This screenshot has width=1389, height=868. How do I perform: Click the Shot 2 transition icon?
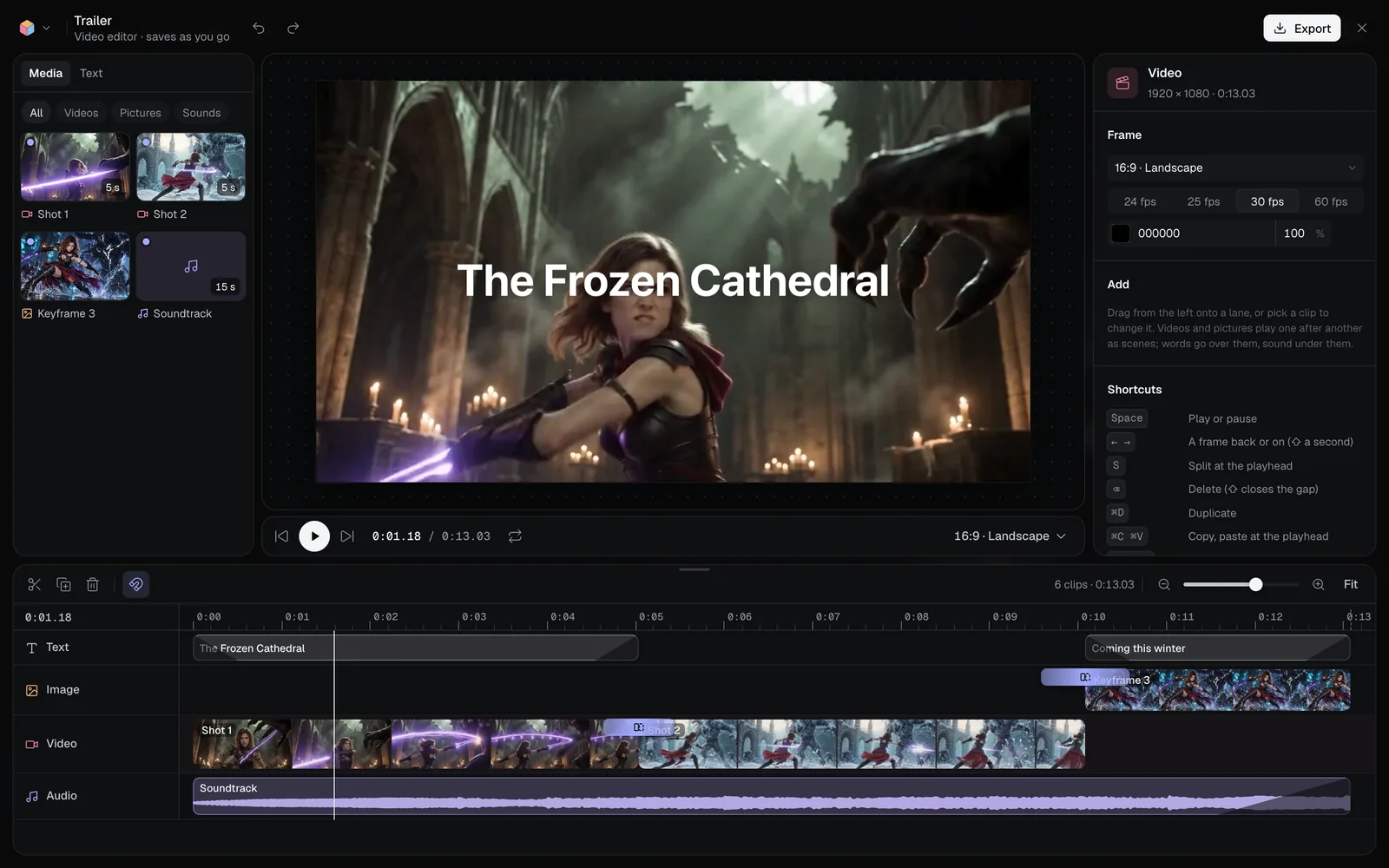[638, 727]
